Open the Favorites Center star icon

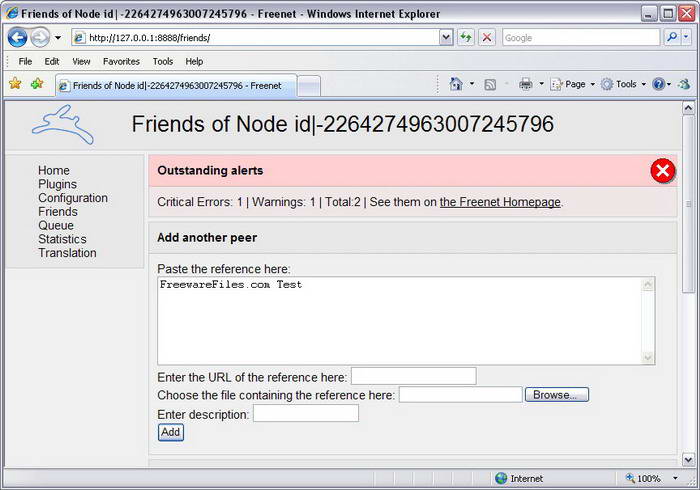(x=15, y=83)
